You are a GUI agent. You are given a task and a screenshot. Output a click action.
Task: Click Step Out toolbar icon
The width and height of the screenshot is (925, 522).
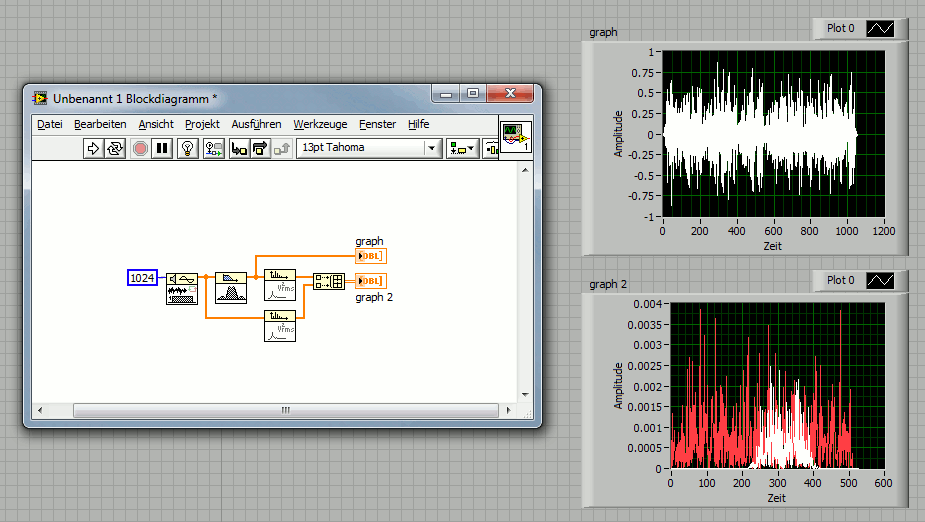point(282,148)
